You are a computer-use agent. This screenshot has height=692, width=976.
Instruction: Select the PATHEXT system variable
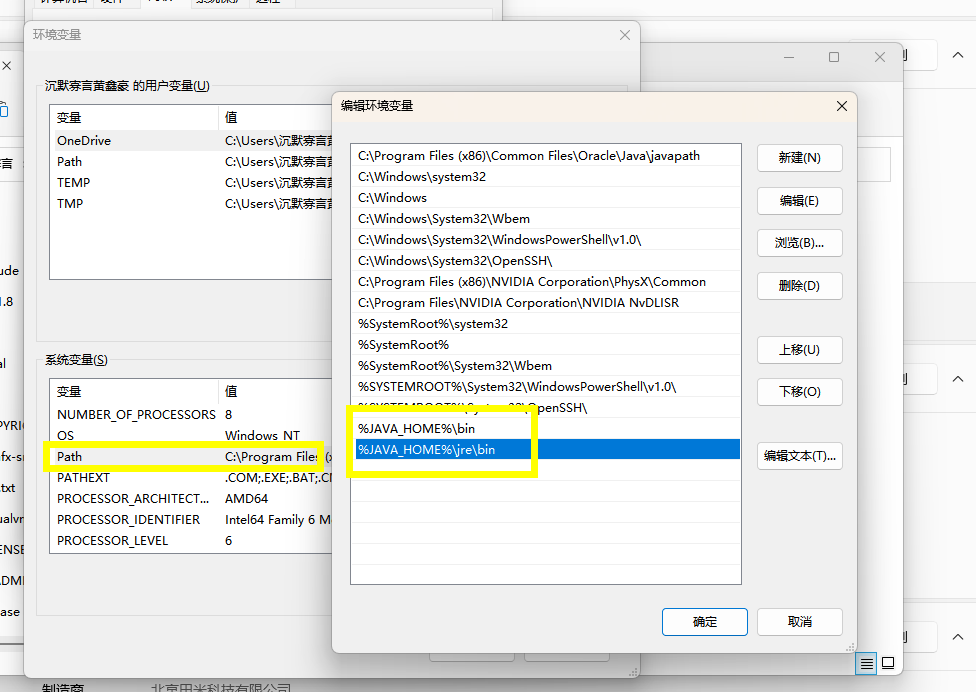(194, 478)
